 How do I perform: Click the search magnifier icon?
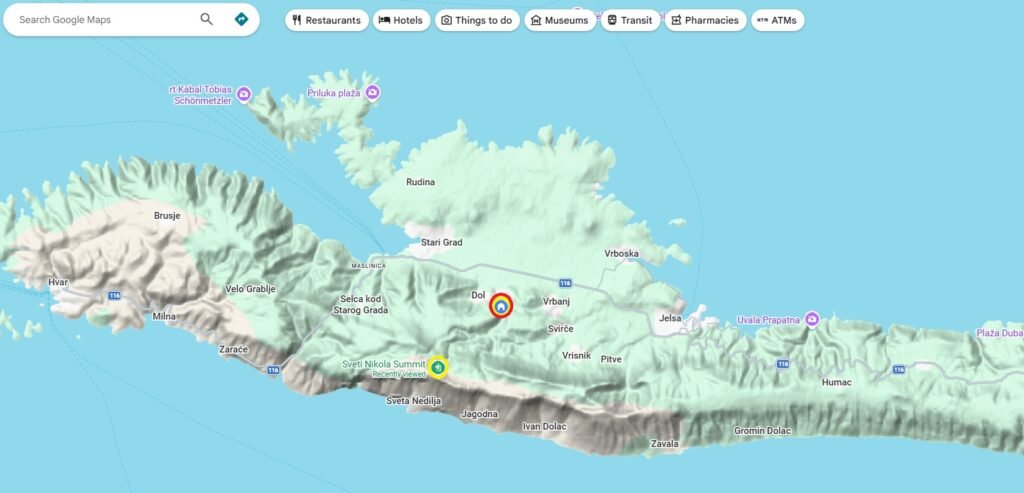(206, 20)
